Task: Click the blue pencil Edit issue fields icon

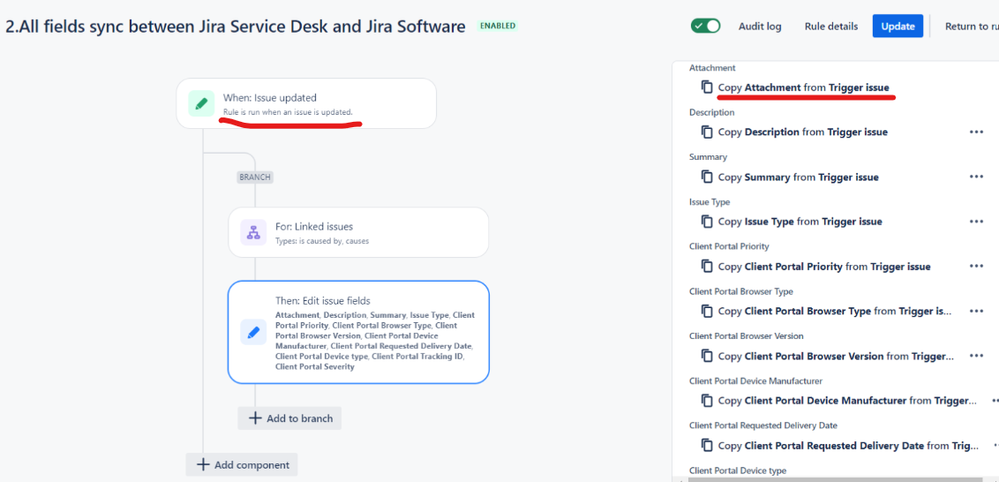Action: 254,332
